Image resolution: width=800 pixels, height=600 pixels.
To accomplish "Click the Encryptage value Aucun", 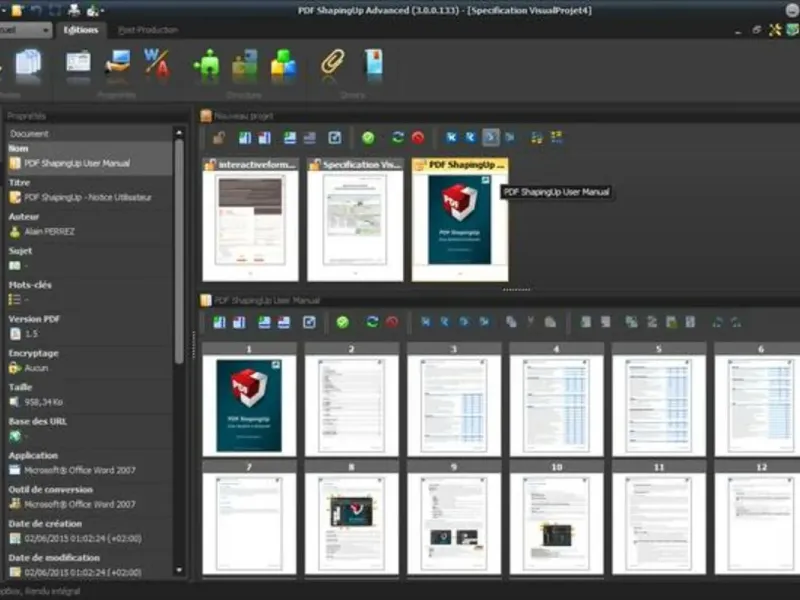I will click(36, 368).
